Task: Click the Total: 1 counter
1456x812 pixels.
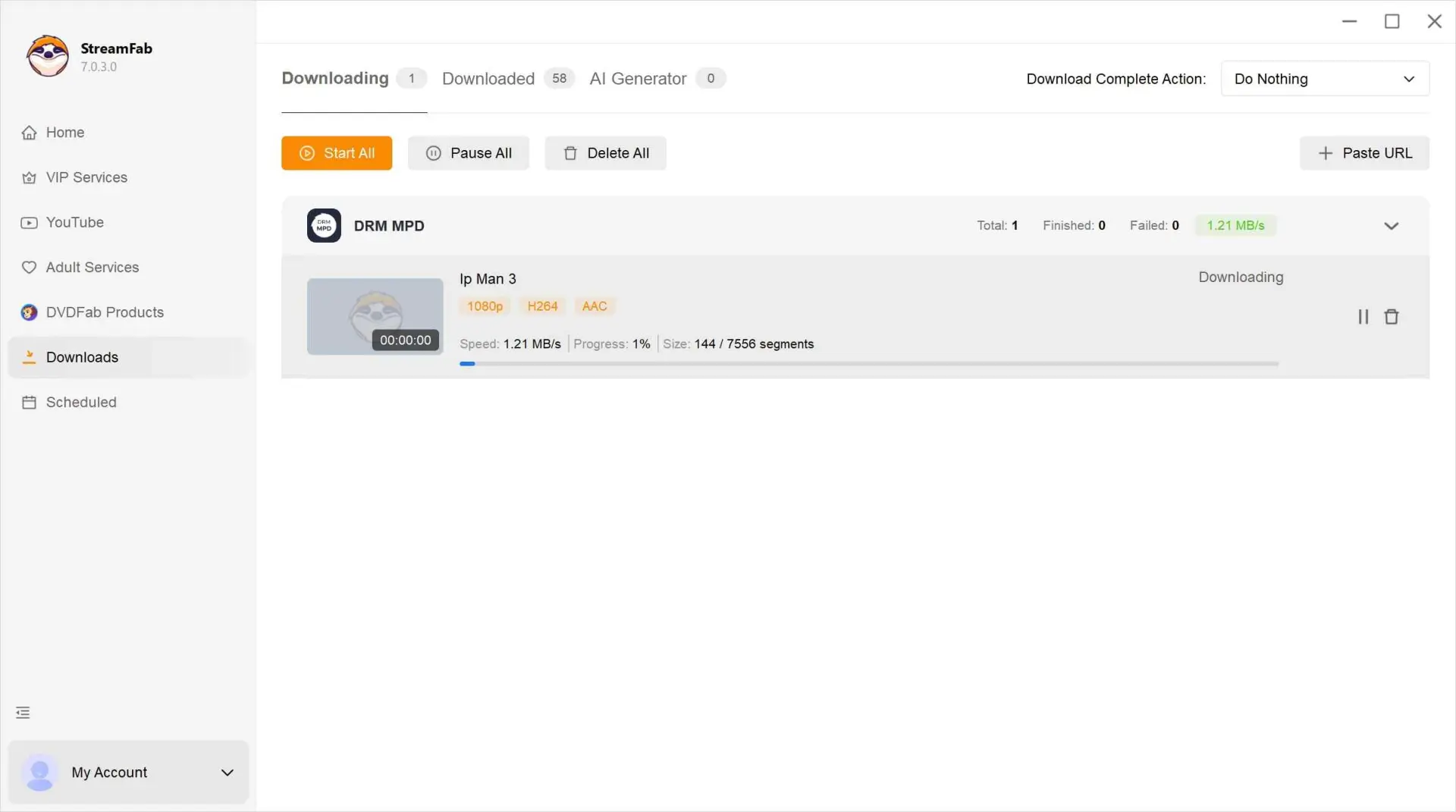Action: [x=997, y=226]
